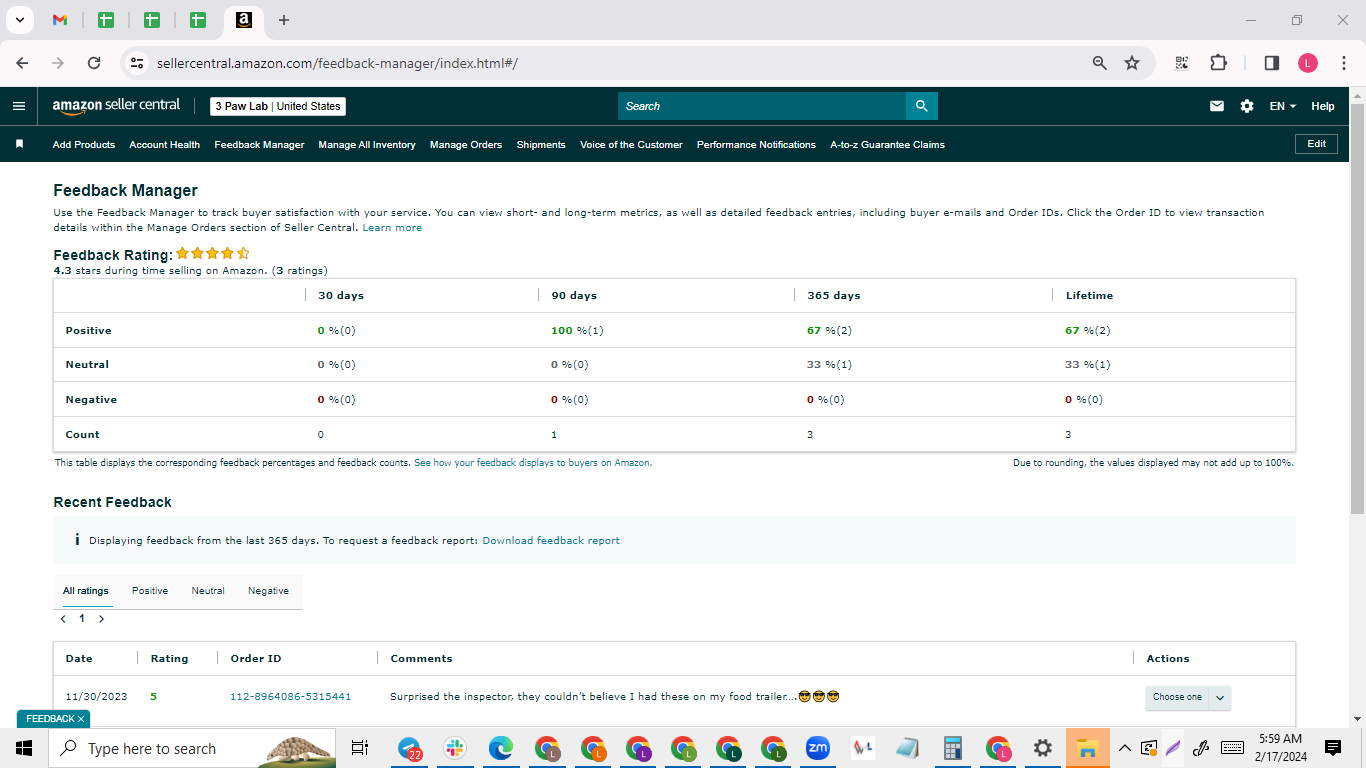Open A-to-z Guarantee Claims
1366x768 pixels.
pyautogui.click(x=887, y=144)
